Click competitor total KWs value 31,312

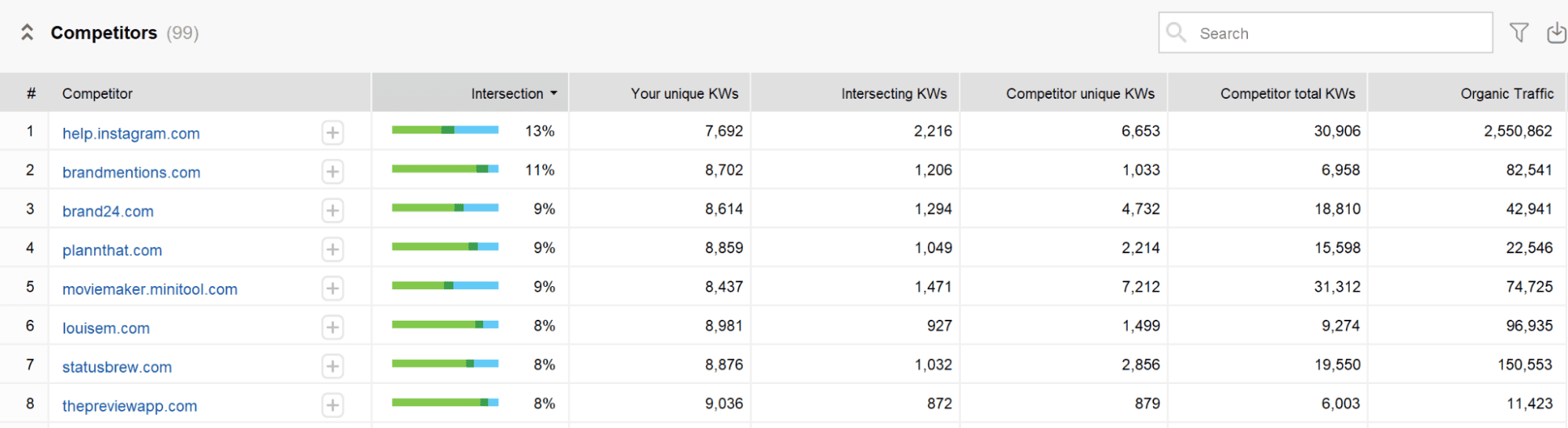(1337, 287)
